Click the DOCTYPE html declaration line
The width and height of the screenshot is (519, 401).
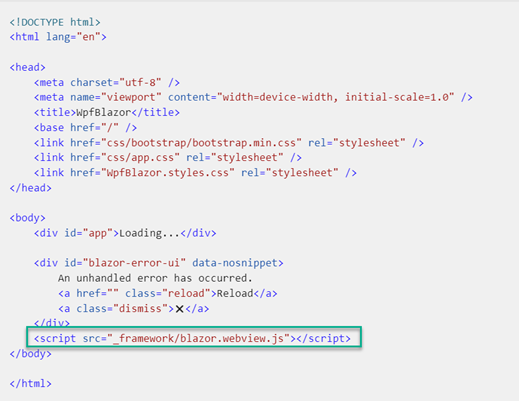(x=55, y=22)
